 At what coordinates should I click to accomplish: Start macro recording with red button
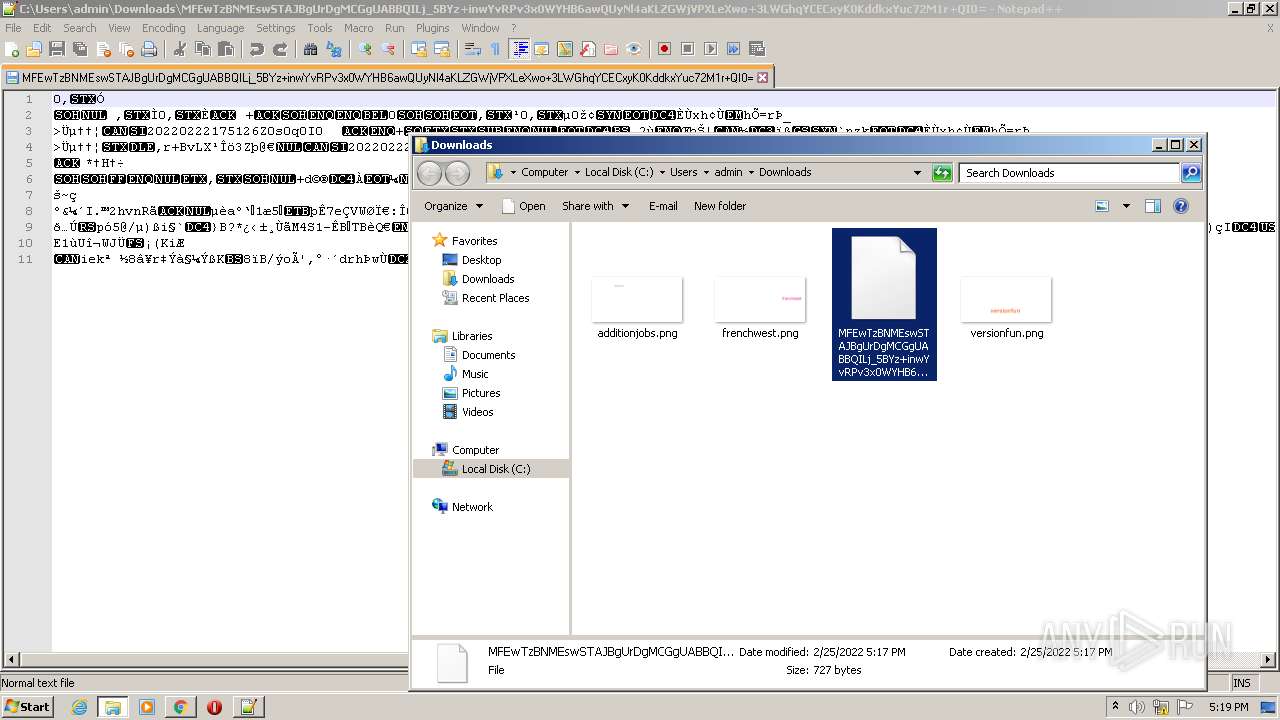click(x=664, y=49)
